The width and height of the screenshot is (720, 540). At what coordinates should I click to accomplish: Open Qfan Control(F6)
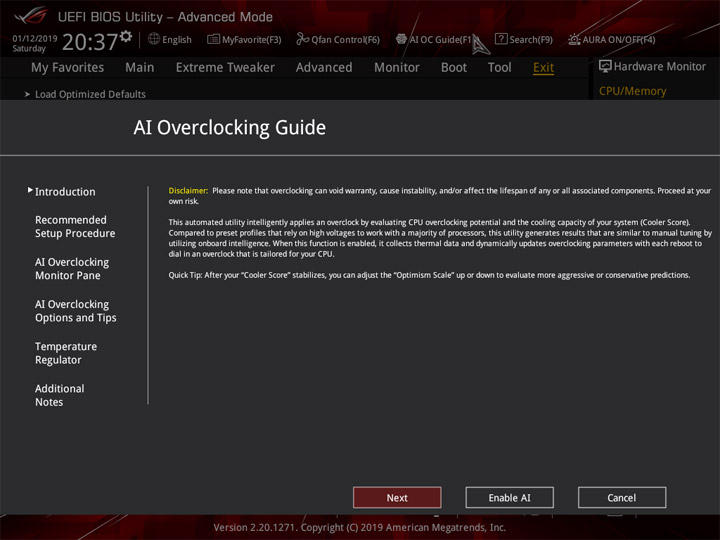pyautogui.click(x=345, y=40)
